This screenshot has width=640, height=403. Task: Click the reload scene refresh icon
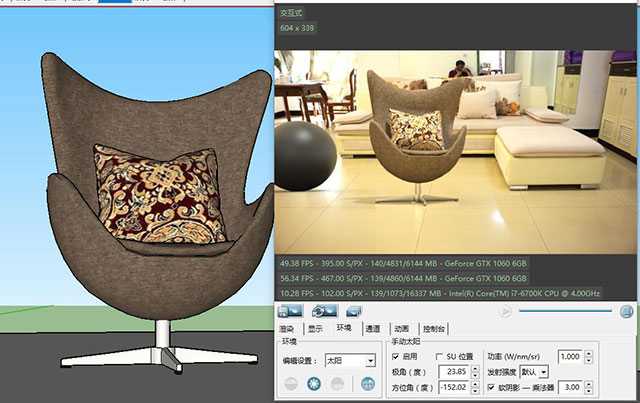click(324, 311)
